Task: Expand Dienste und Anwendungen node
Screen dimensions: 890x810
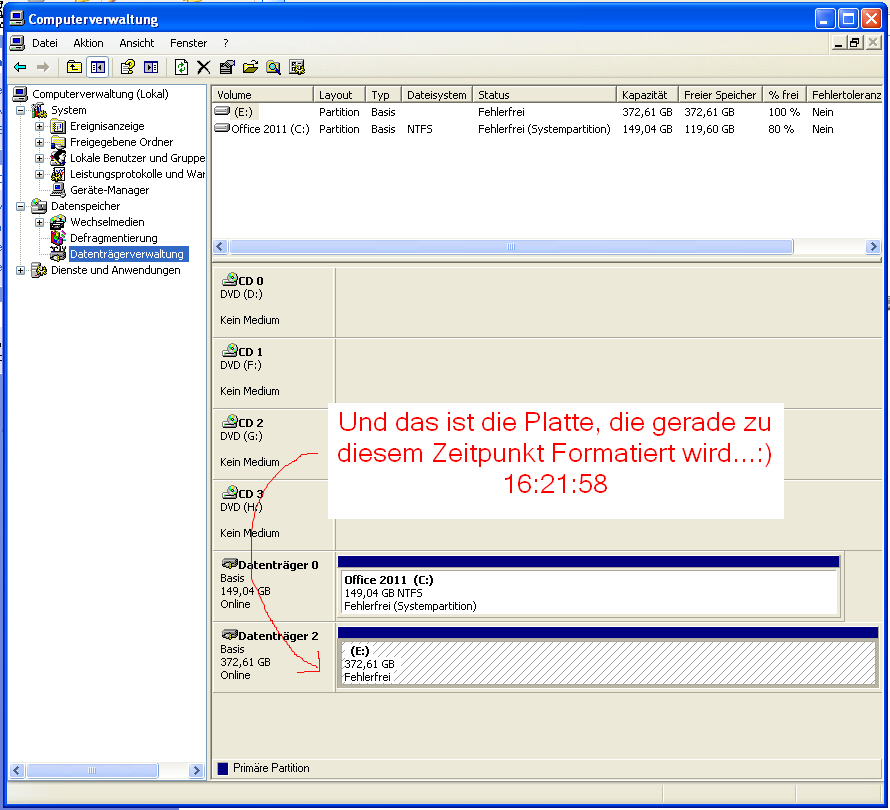Action: [20, 270]
